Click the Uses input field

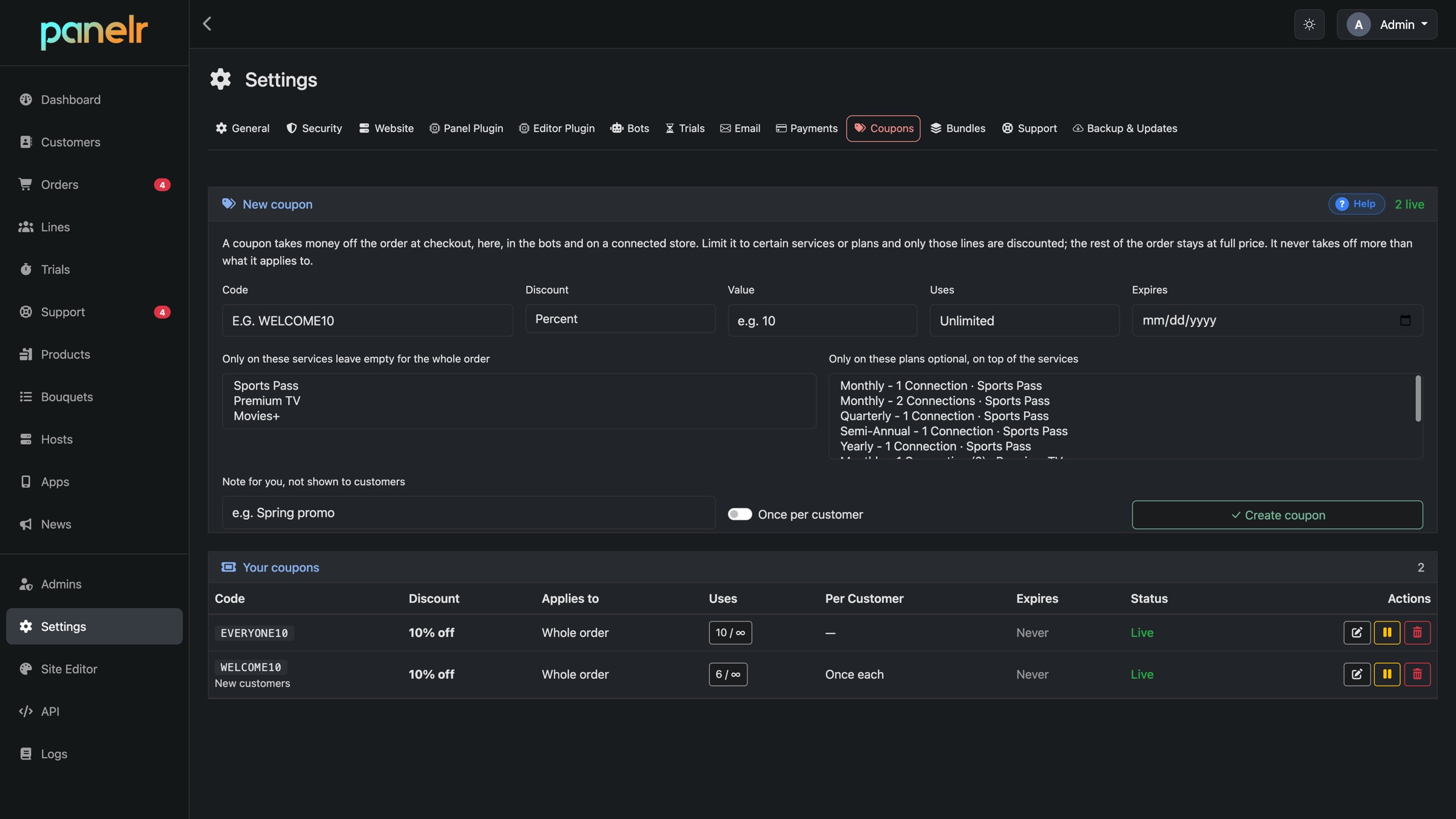1024,320
